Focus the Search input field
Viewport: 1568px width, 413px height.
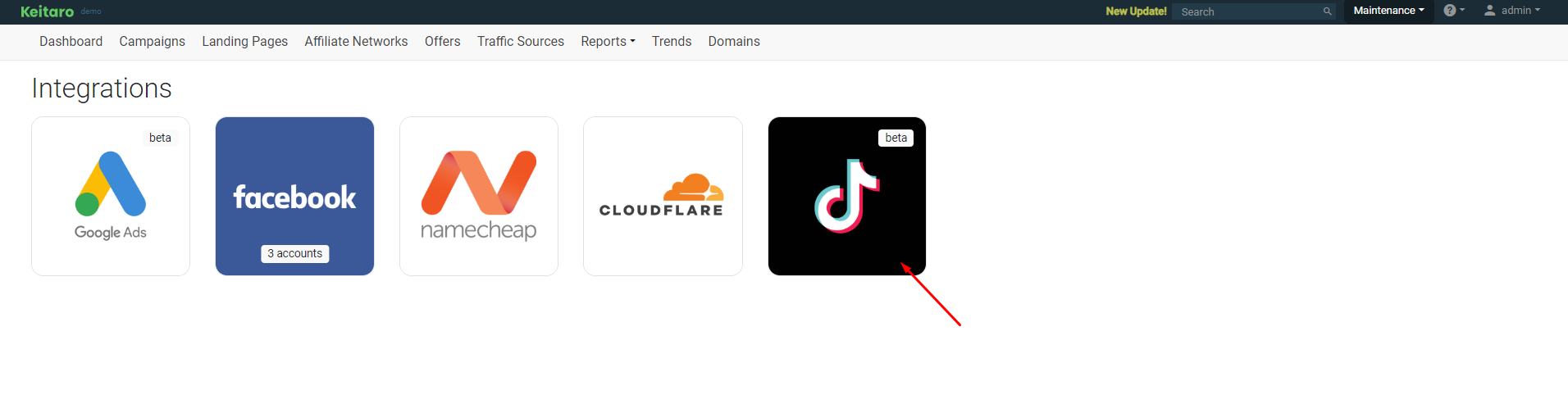(x=1254, y=11)
